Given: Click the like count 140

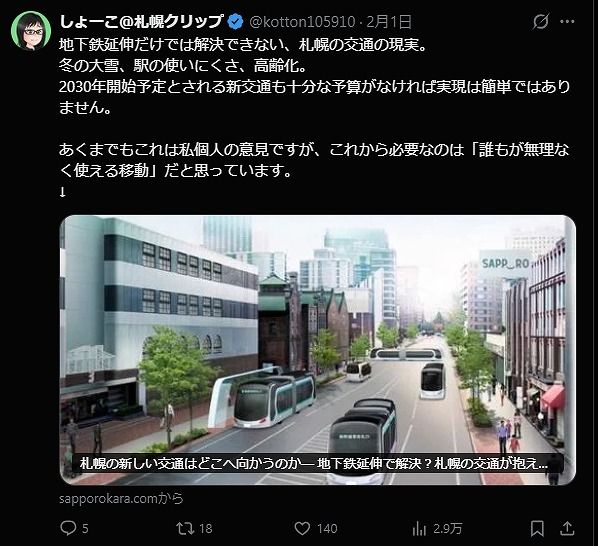Looking at the screenshot, I should [327, 528].
